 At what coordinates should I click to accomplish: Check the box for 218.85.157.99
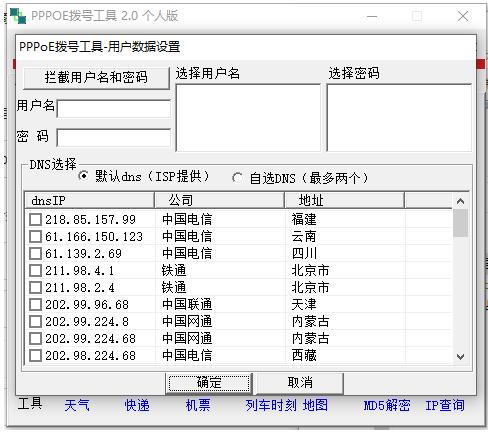pos(35,220)
